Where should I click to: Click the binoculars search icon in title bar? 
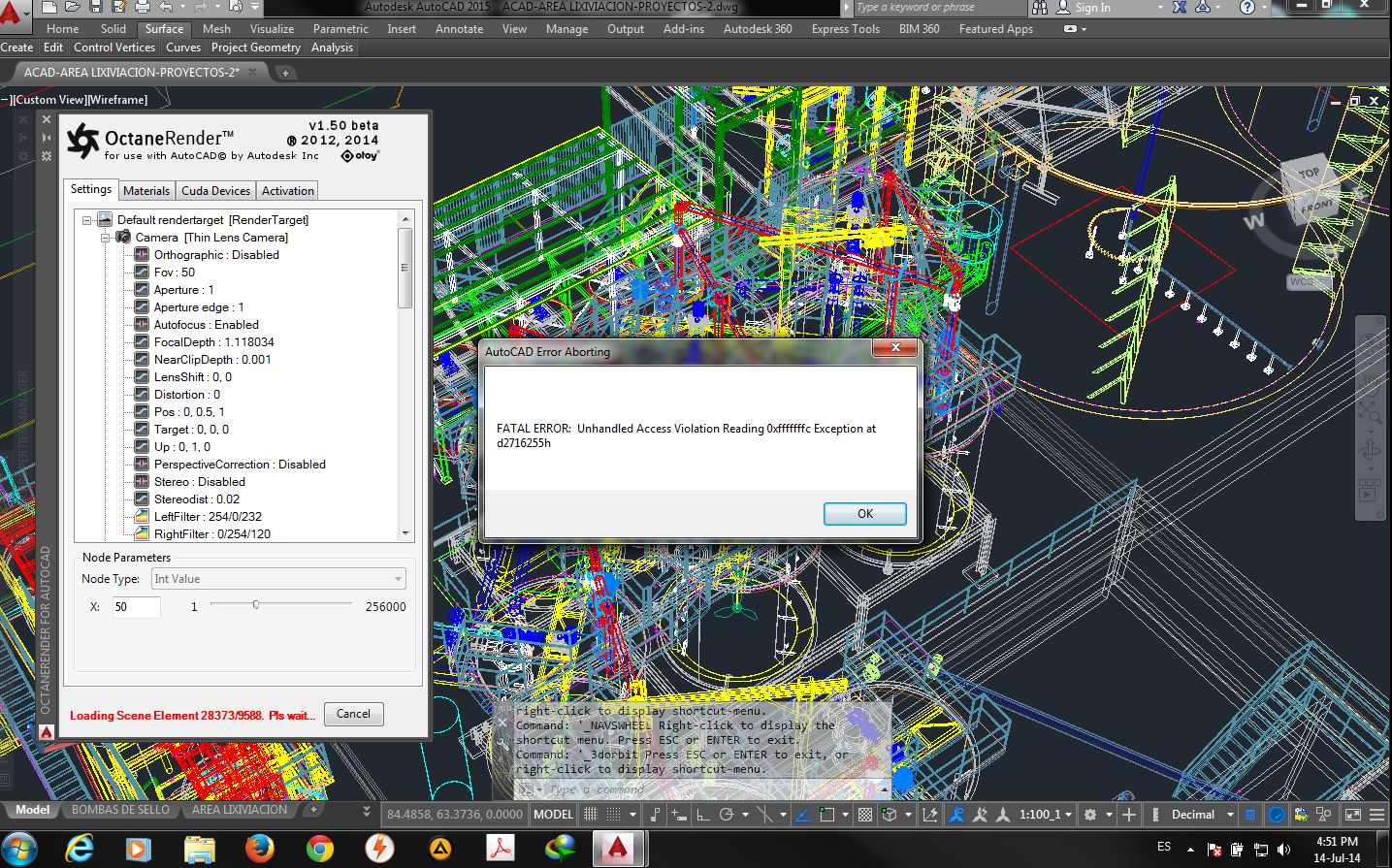tap(1040, 8)
